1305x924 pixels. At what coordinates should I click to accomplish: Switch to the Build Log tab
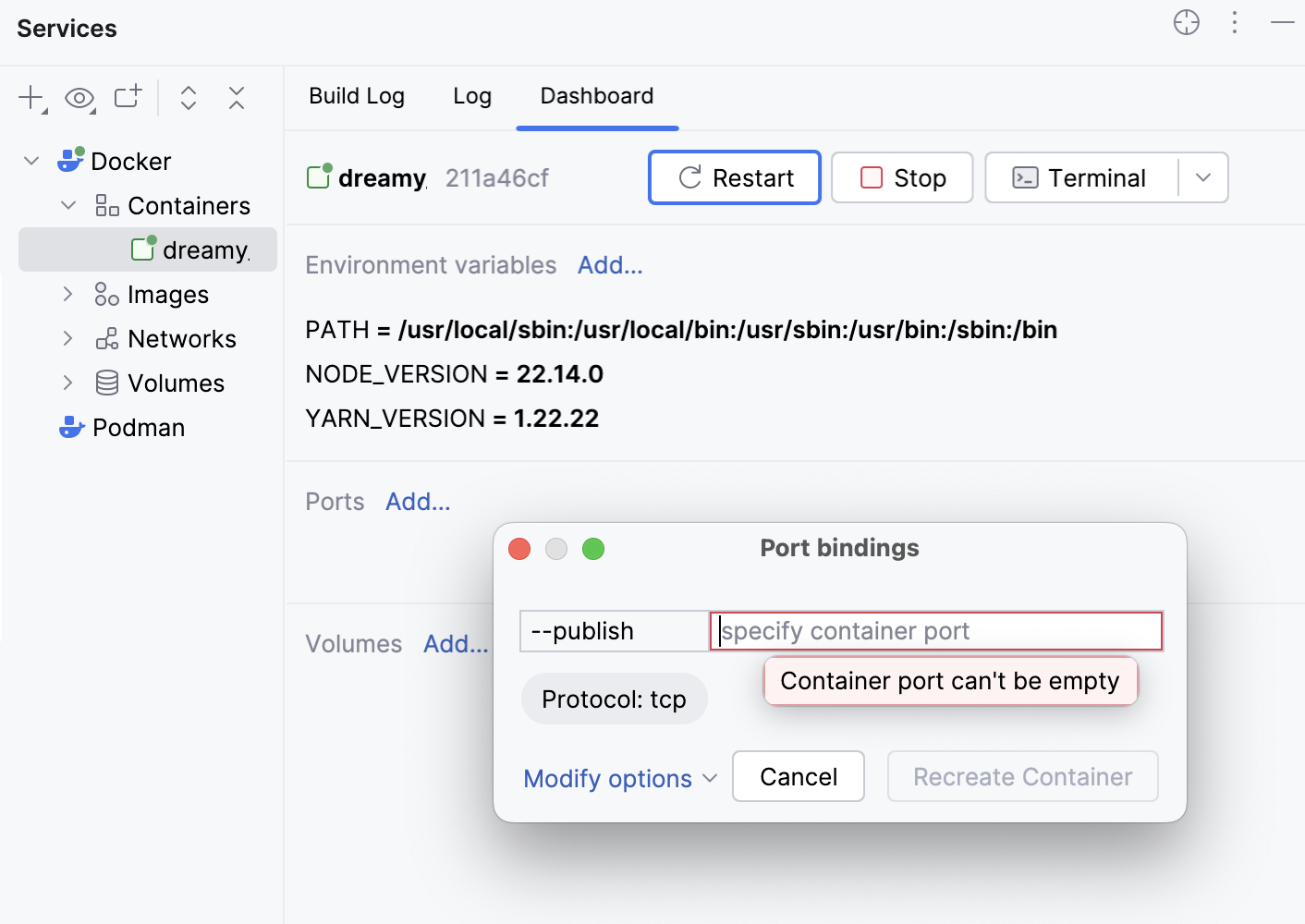tap(357, 96)
